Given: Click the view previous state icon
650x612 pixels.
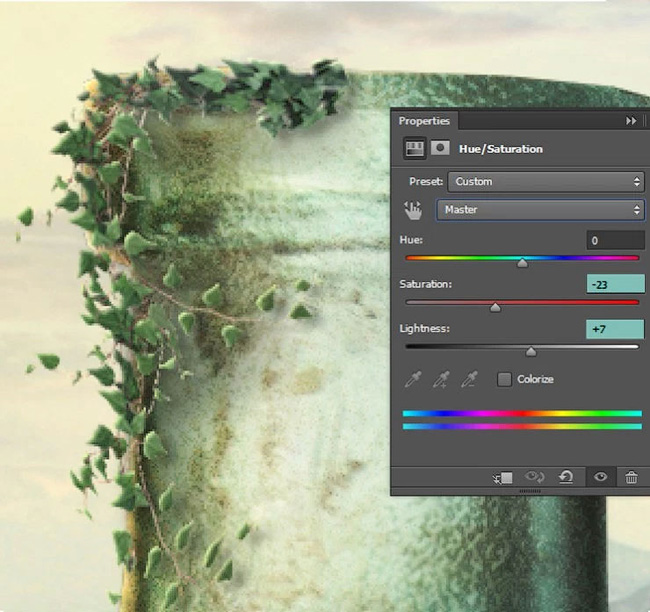Looking at the screenshot, I should 534,477.
